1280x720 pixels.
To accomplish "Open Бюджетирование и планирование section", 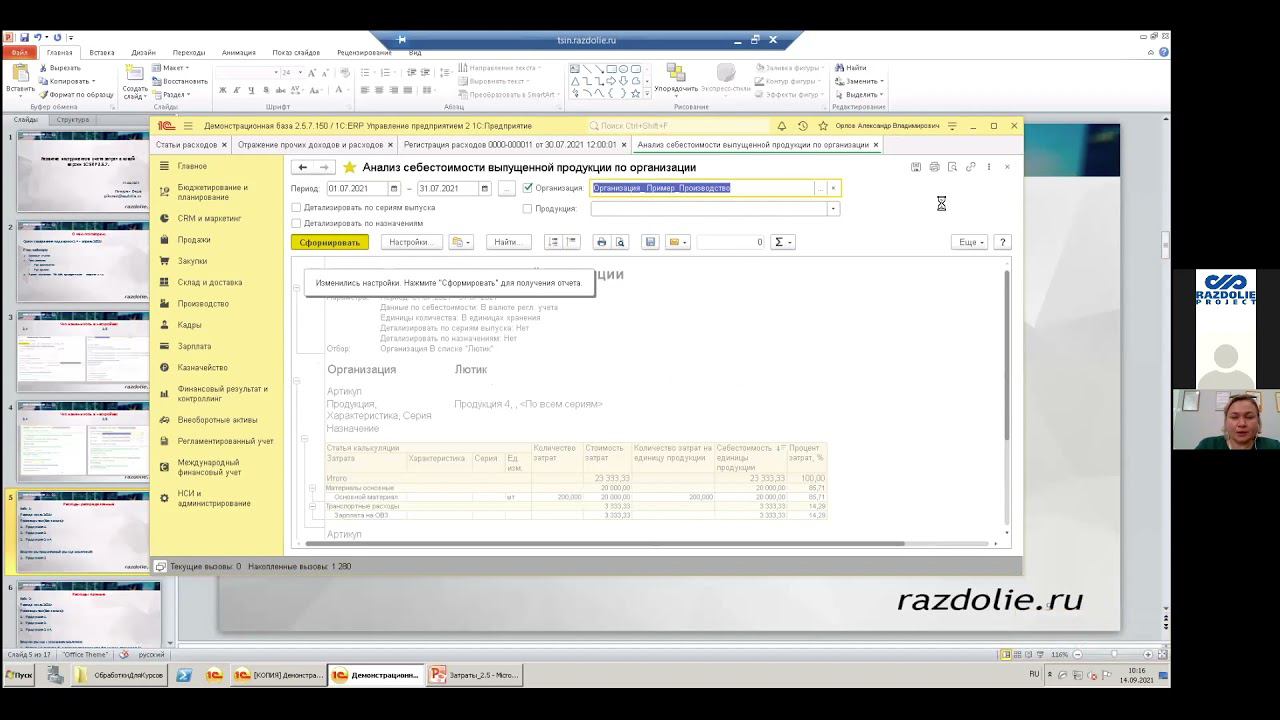I will 212,192.
